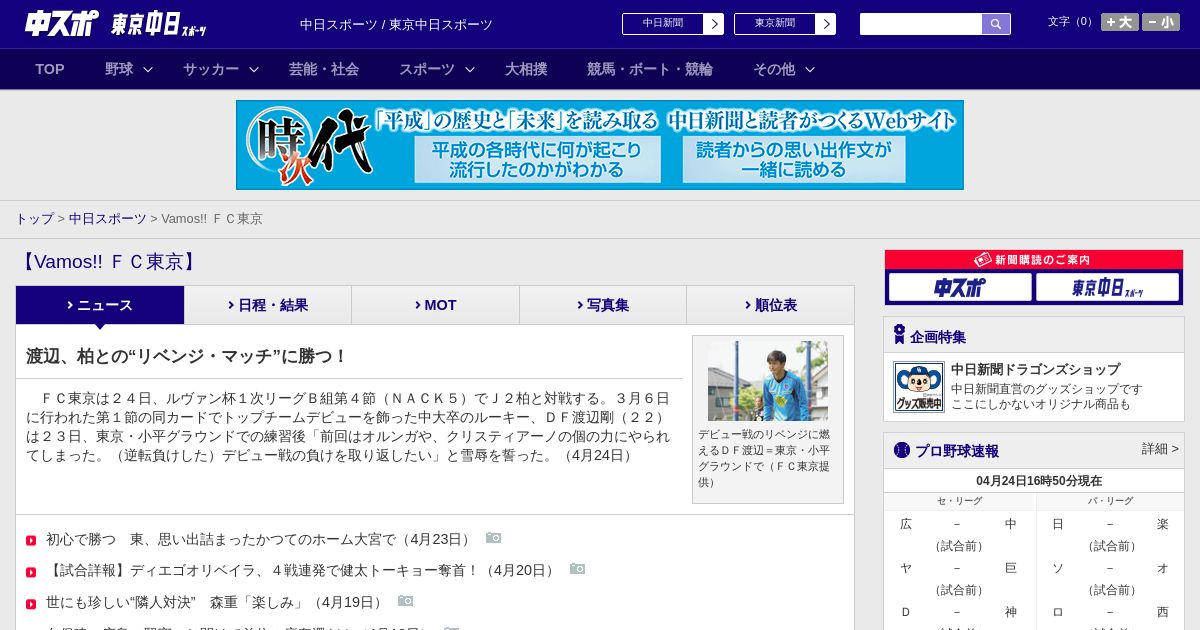The width and height of the screenshot is (1200, 630).
Task: Click camera icon beside 4月19日 article
Action: click(x=405, y=601)
